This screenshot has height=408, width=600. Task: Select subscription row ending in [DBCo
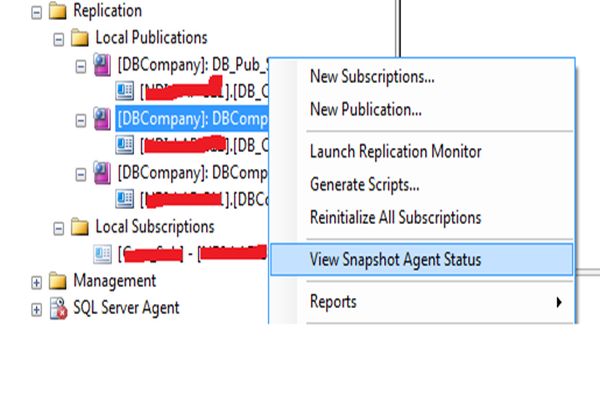[x=204, y=199]
